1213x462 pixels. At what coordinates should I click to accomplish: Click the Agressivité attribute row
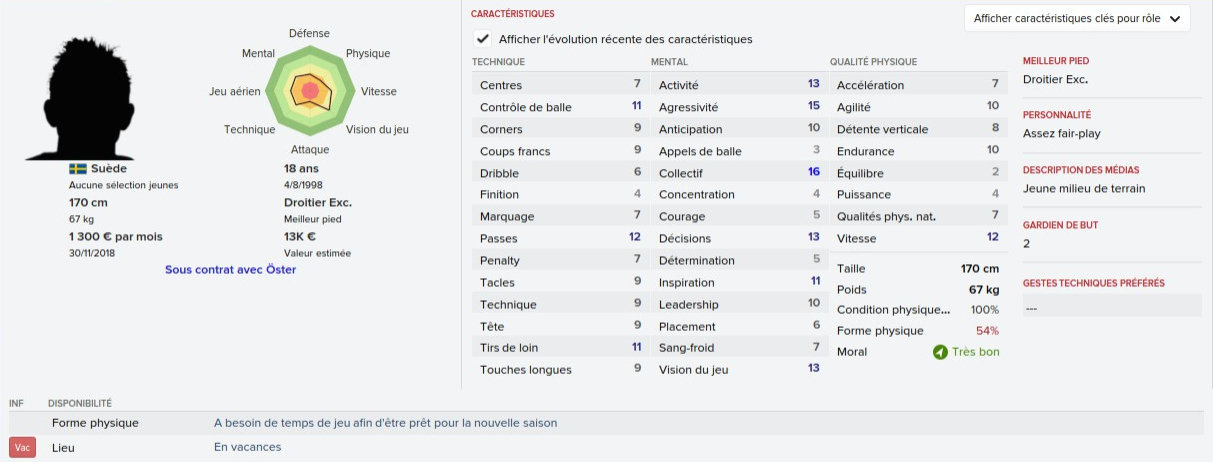[738, 107]
